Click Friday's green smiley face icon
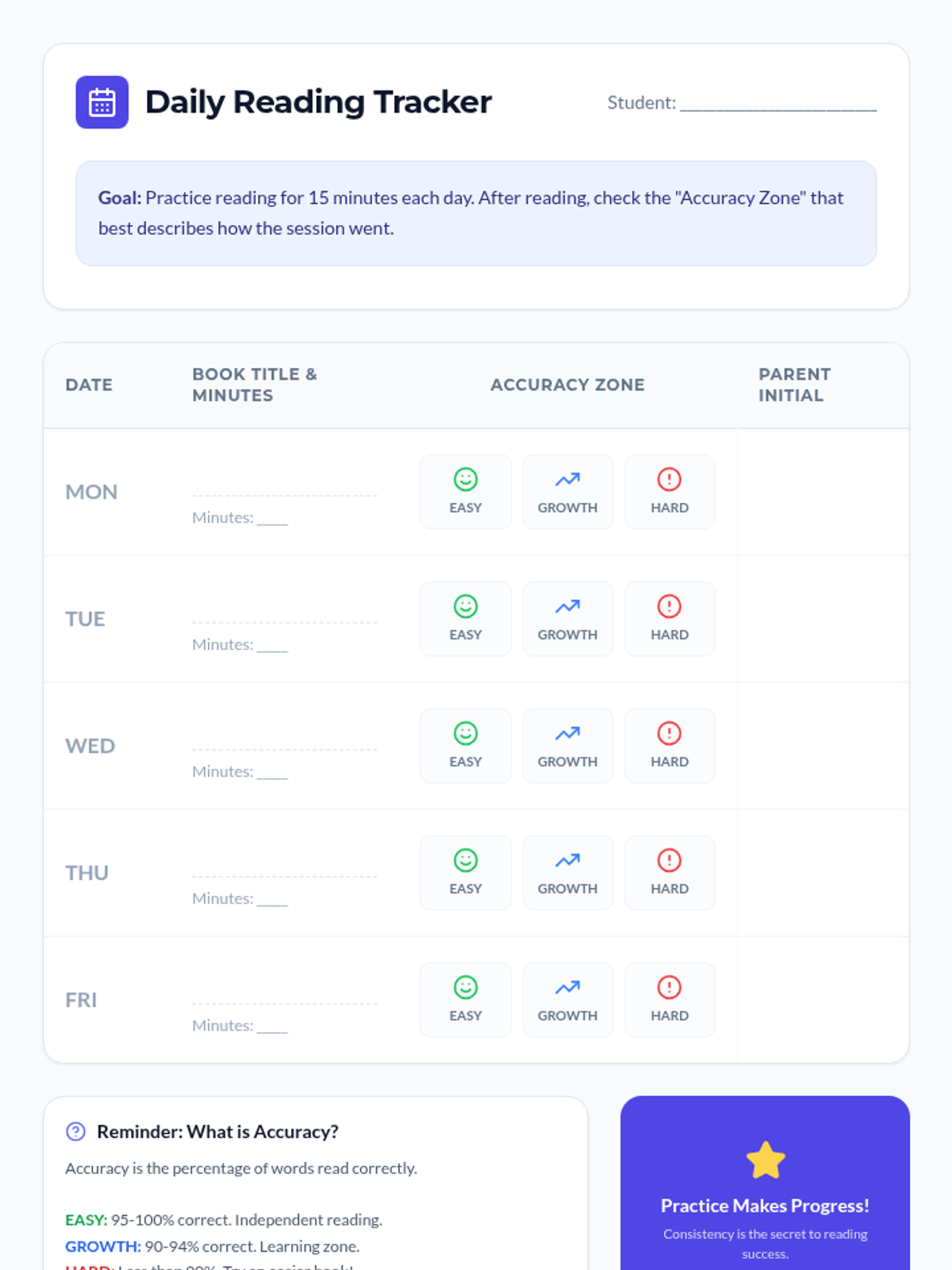The height and width of the screenshot is (1270, 952). click(466, 987)
